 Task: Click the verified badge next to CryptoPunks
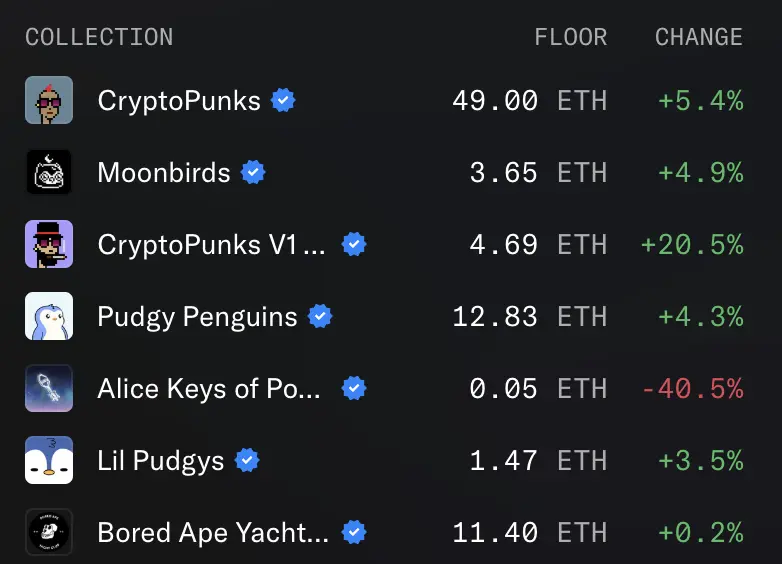[283, 100]
